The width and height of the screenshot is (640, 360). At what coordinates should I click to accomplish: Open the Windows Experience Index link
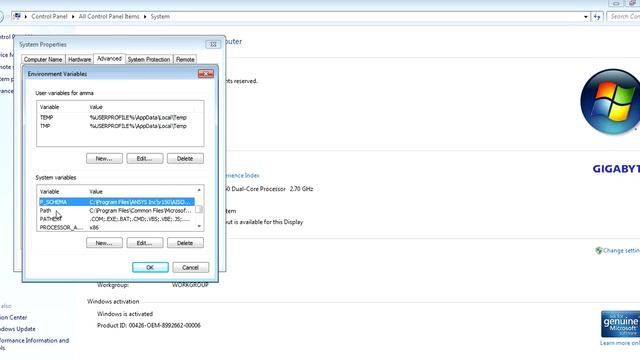242,176
